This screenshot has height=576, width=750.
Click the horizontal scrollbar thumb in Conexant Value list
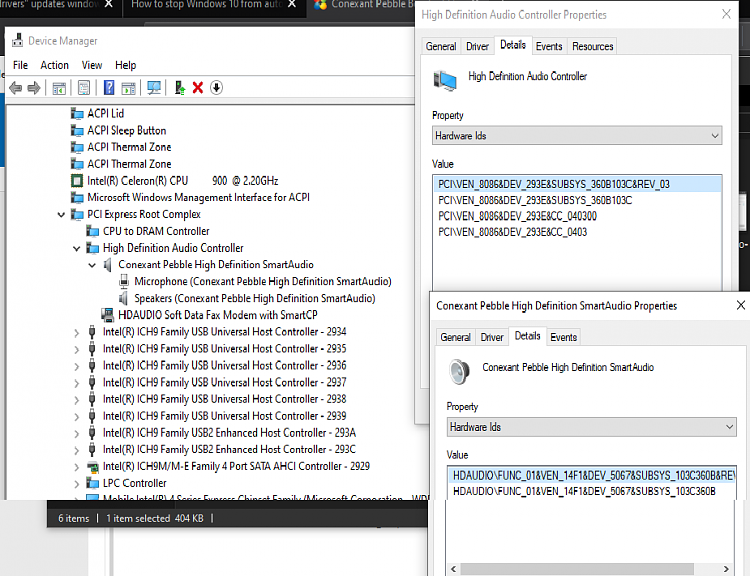(577, 569)
